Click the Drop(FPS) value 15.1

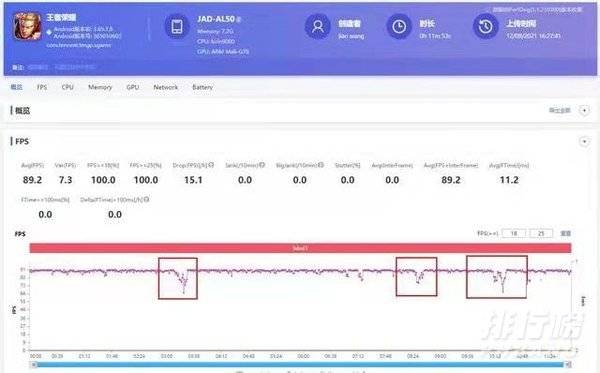193,180
